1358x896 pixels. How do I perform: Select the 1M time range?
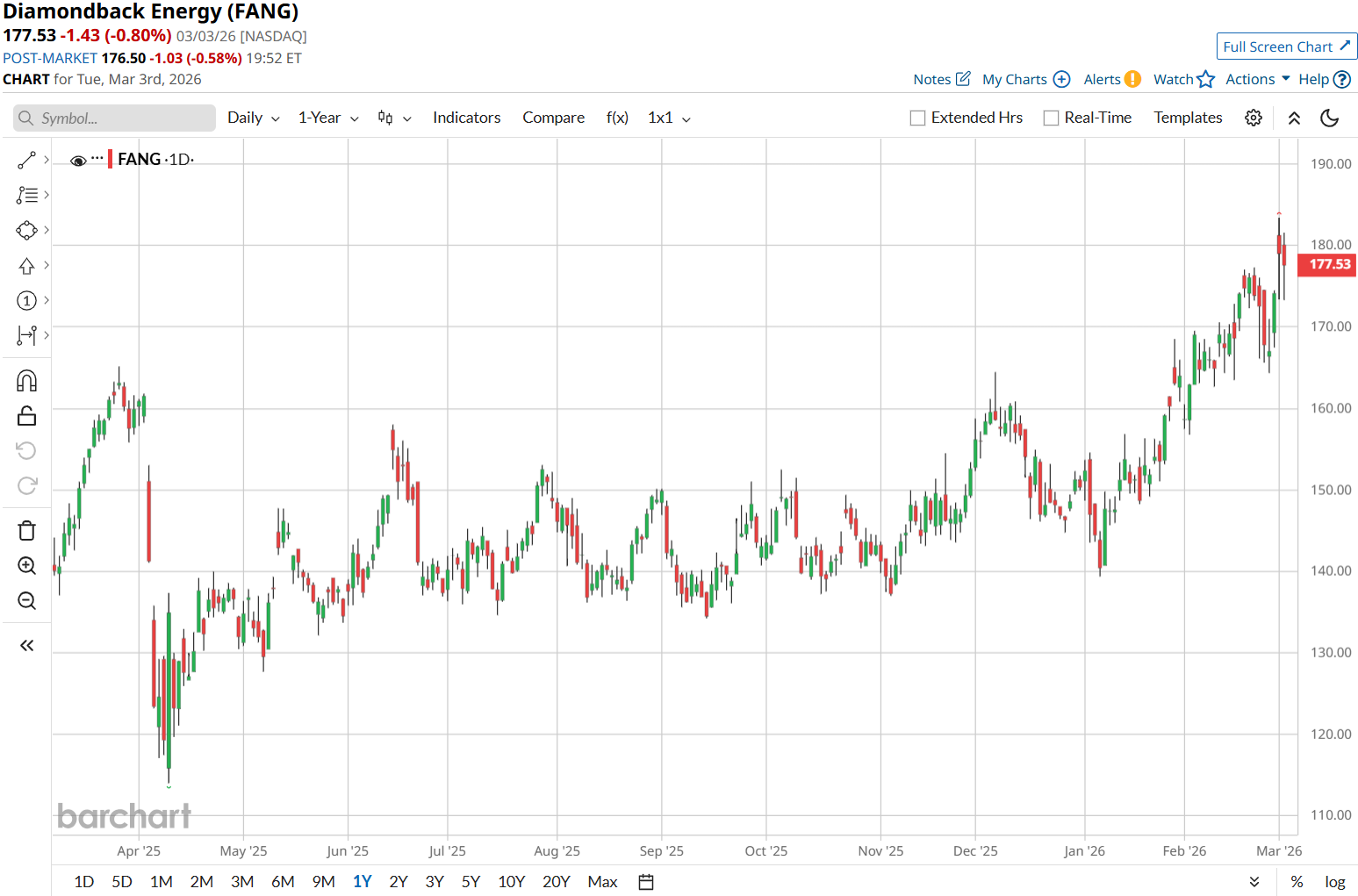[162, 881]
